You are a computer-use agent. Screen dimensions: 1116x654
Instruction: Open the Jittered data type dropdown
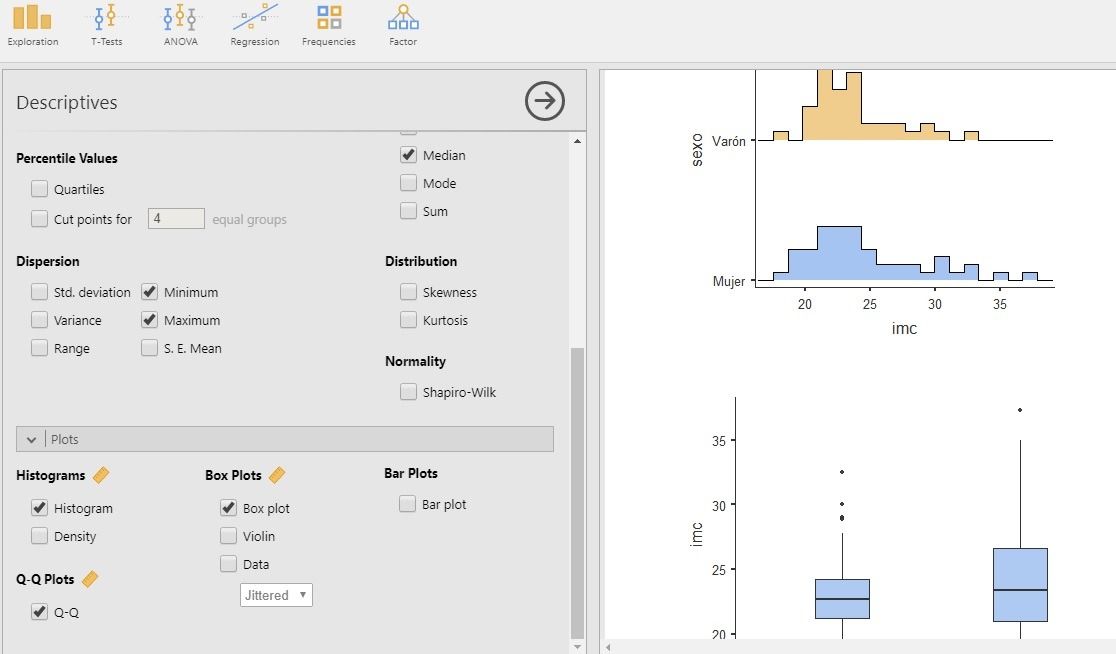coord(276,595)
